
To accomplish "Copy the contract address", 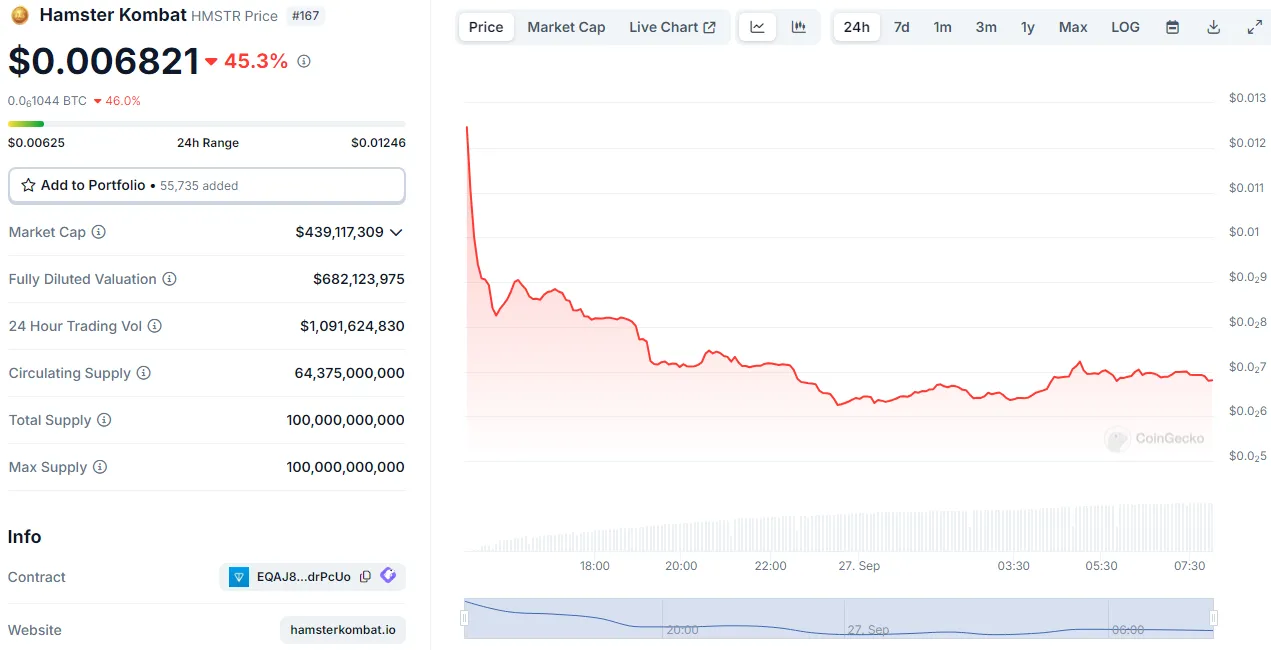I will pos(364,576).
